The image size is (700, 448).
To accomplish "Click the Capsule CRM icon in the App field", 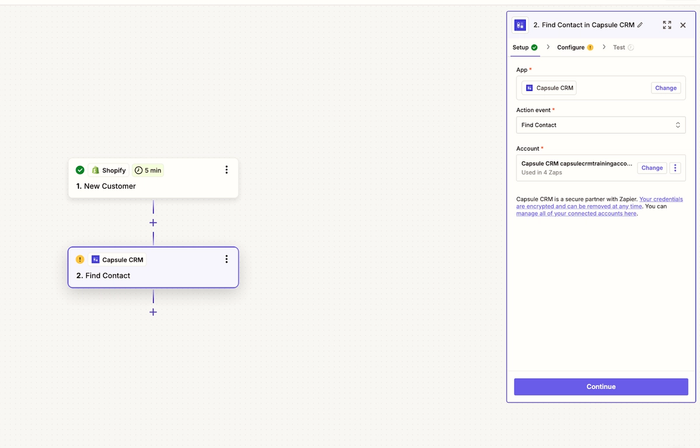I will (x=529, y=88).
